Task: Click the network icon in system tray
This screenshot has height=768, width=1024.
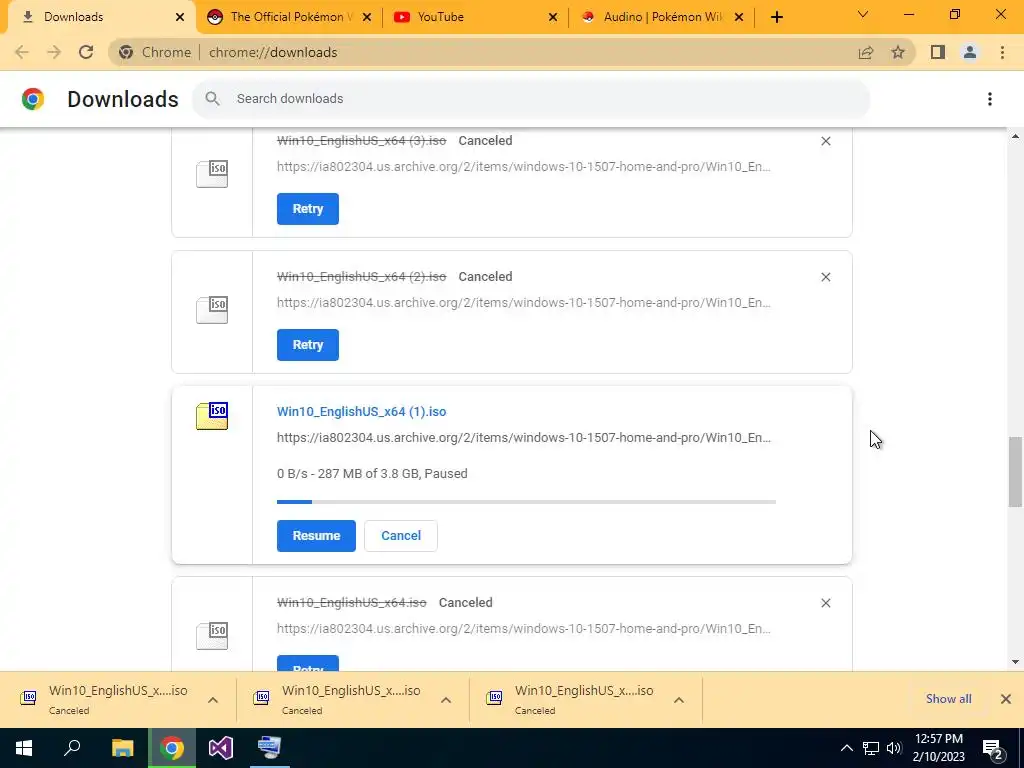Action: click(x=871, y=748)
